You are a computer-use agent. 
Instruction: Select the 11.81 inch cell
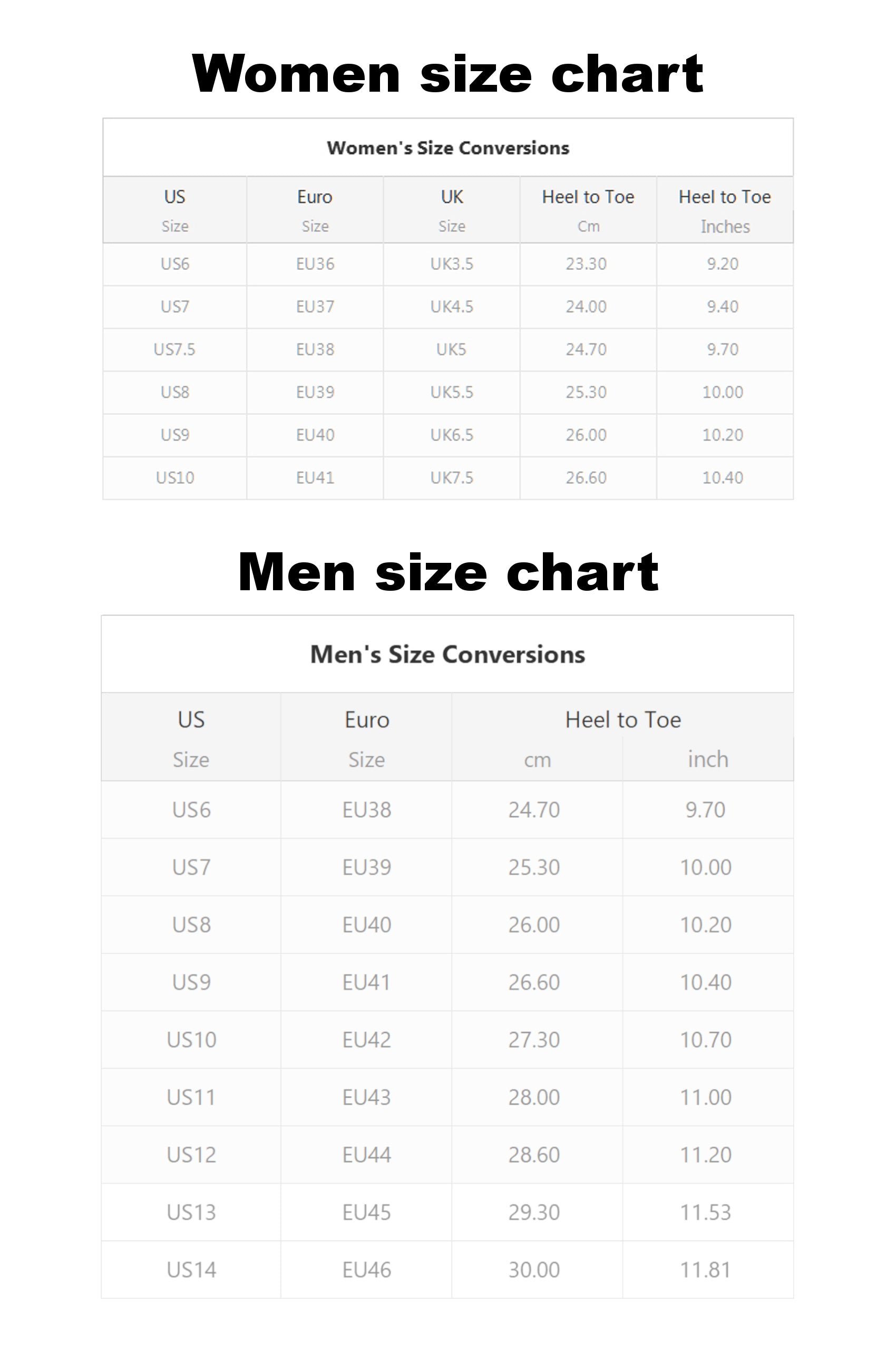tap(706, 1270)
